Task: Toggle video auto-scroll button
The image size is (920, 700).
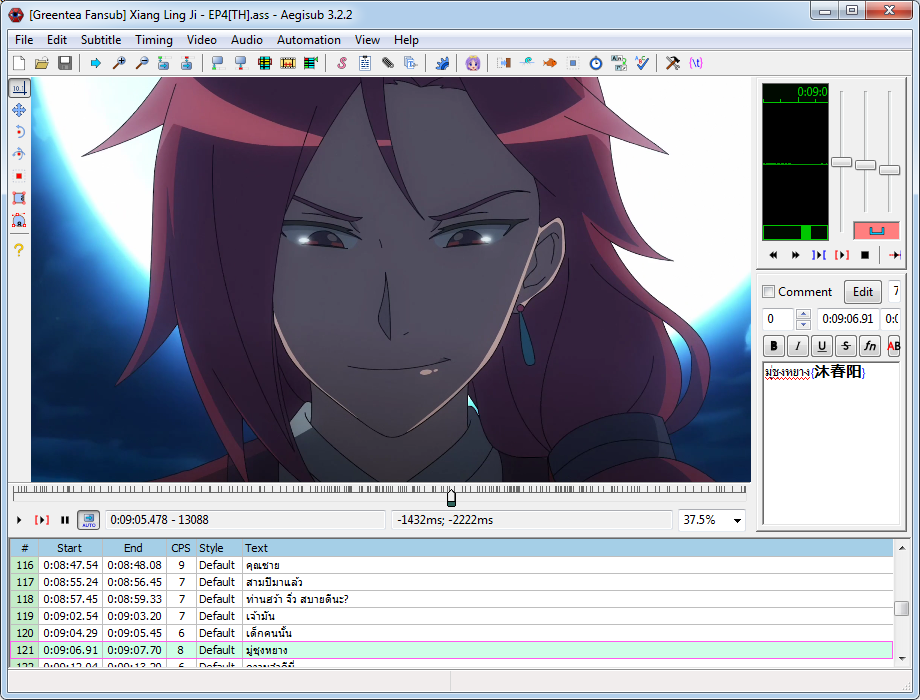Action: pyautogui.click(x=89, y=520)
